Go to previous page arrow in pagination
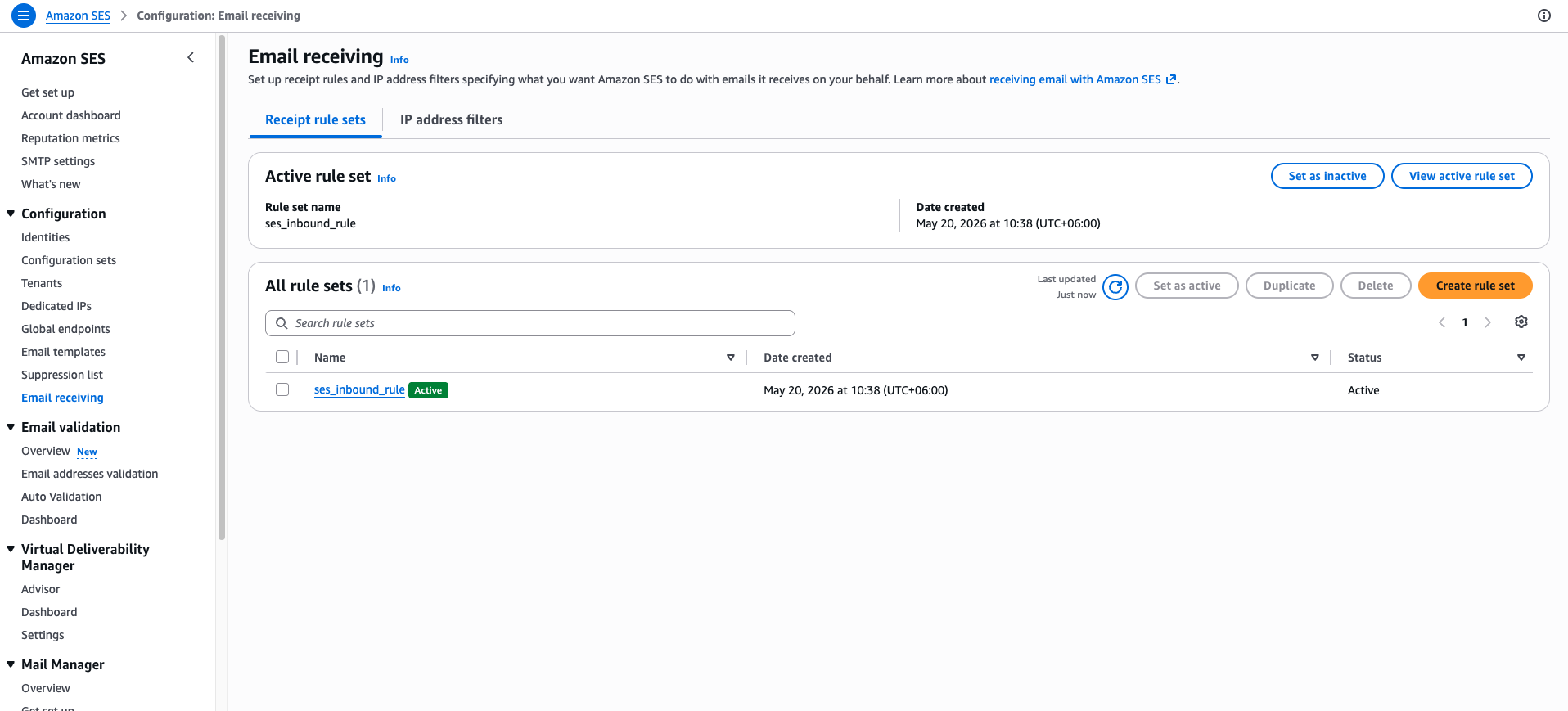Screen dimensions: 1568x711 1442,322
